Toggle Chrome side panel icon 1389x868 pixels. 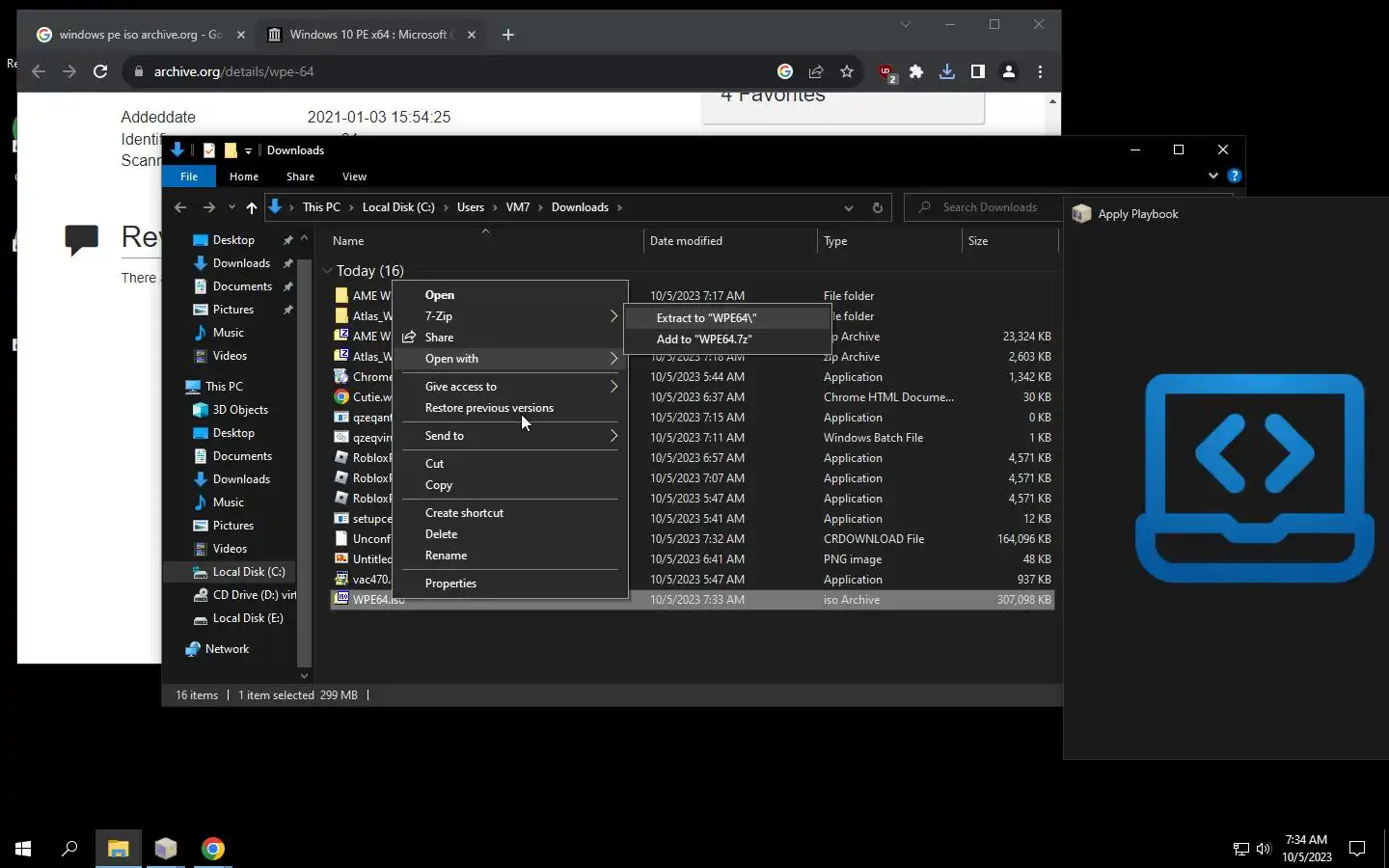pos(978,71)
